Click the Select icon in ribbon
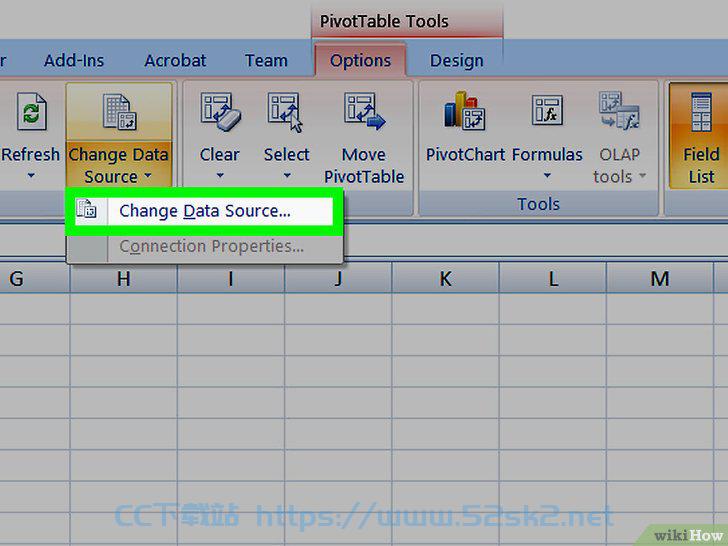Screen dimensions: 728x546 (285, 112)
